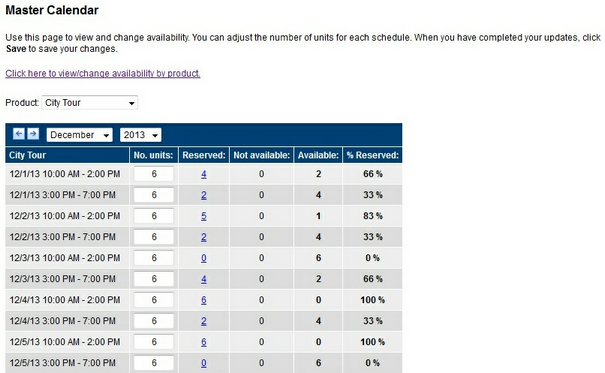The width and height of the screenshot is (605, 373).
Task: Select the Product label
Action: pyautogui.click(x=22, y=103)
